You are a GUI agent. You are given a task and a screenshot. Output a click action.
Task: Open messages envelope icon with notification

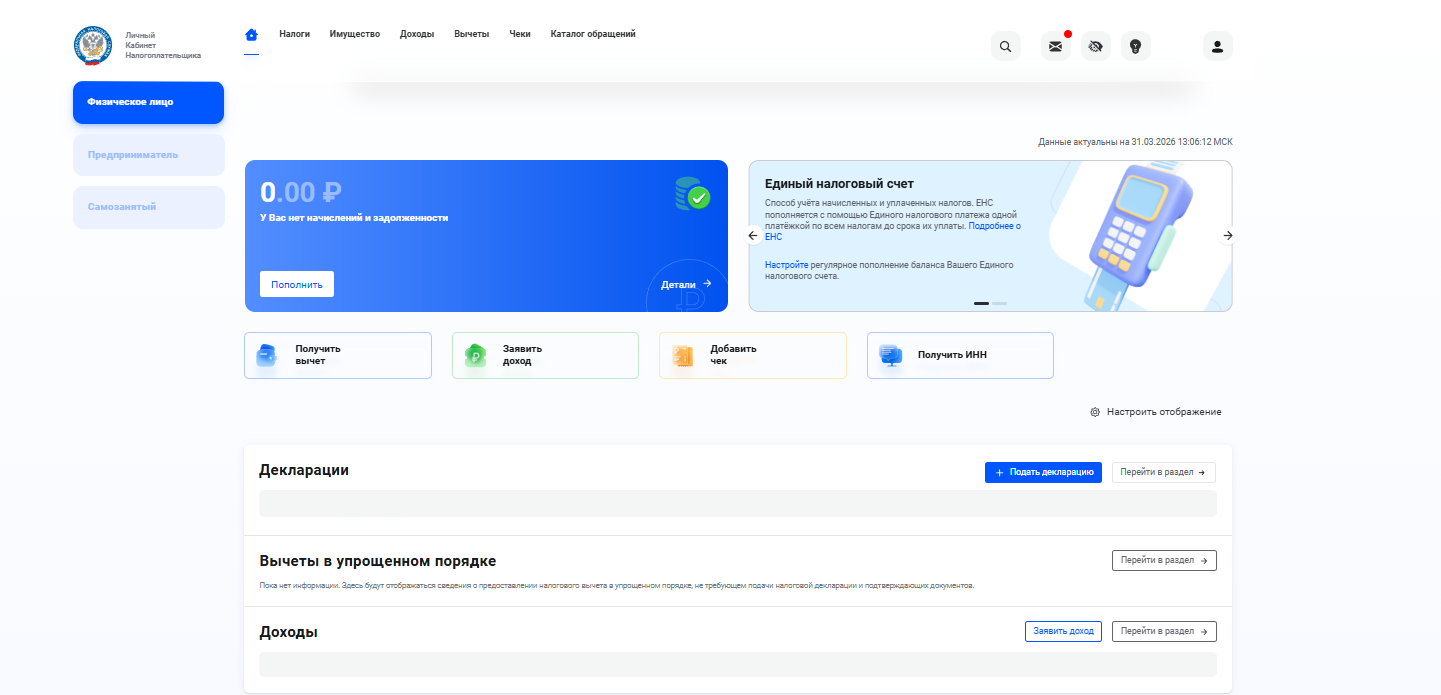tap(1055, 46)
